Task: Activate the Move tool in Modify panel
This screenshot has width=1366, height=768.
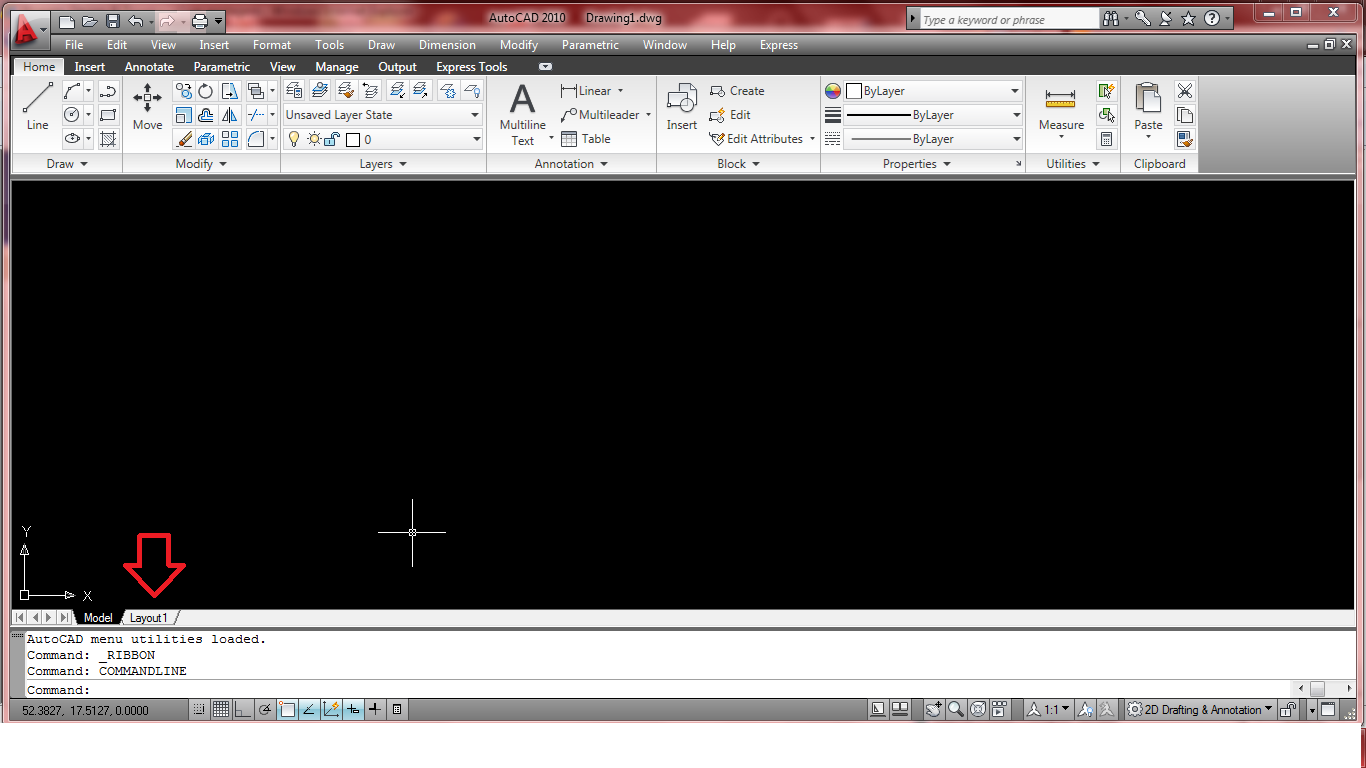Action: (146, 100)
